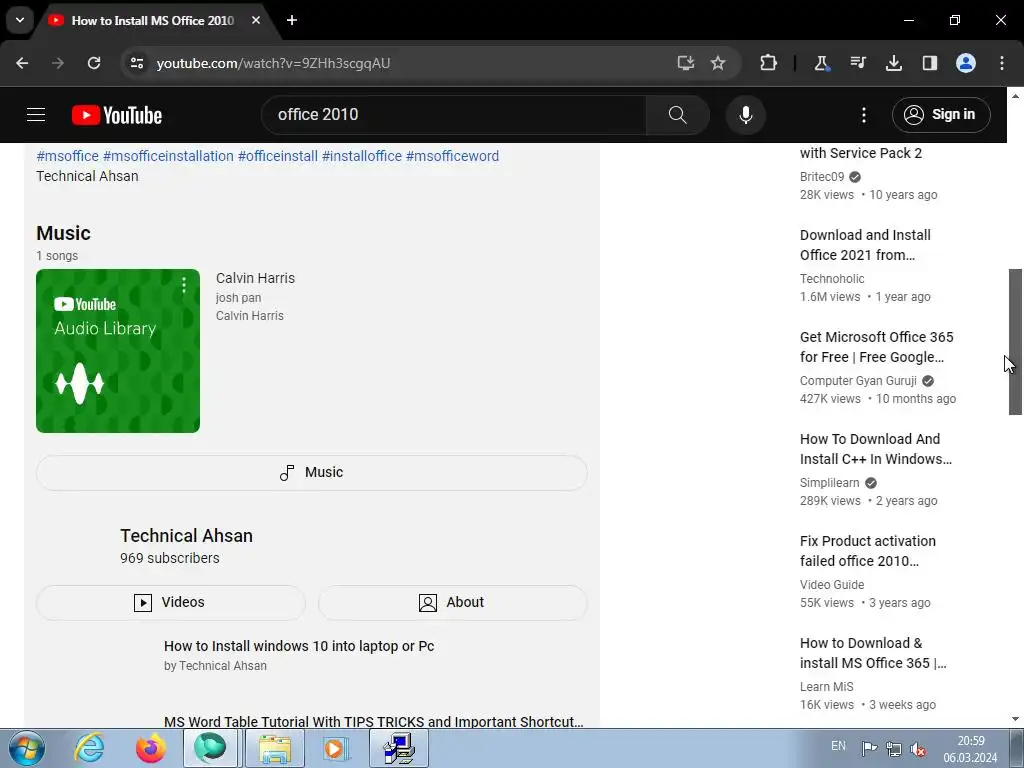Click in the YouTube search field
Screen dimensions: 1024x768
click(454, 115)
